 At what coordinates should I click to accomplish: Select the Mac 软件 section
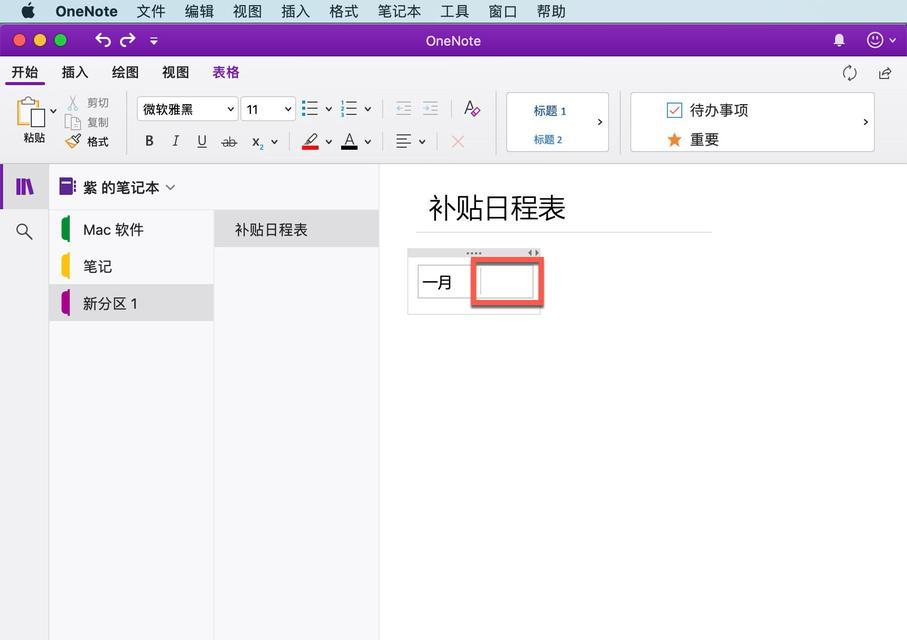[x=131, y=229]
